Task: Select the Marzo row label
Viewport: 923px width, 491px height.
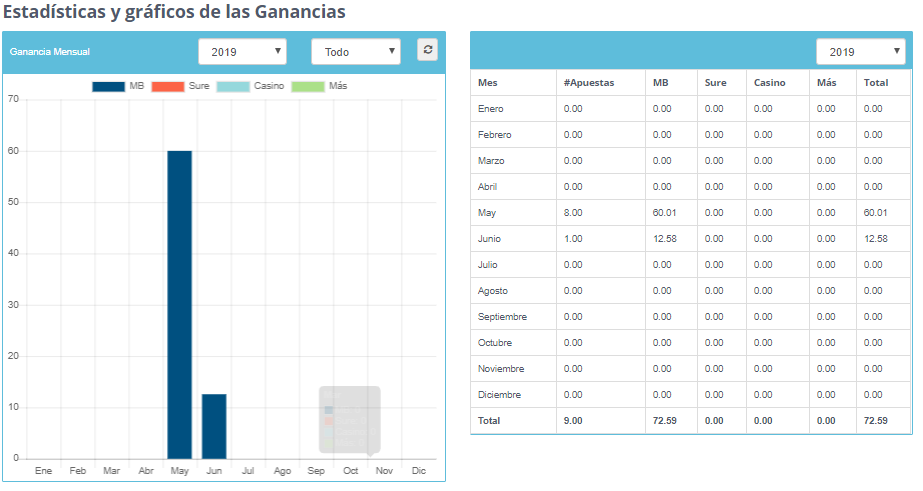Action: pos(491,161)
